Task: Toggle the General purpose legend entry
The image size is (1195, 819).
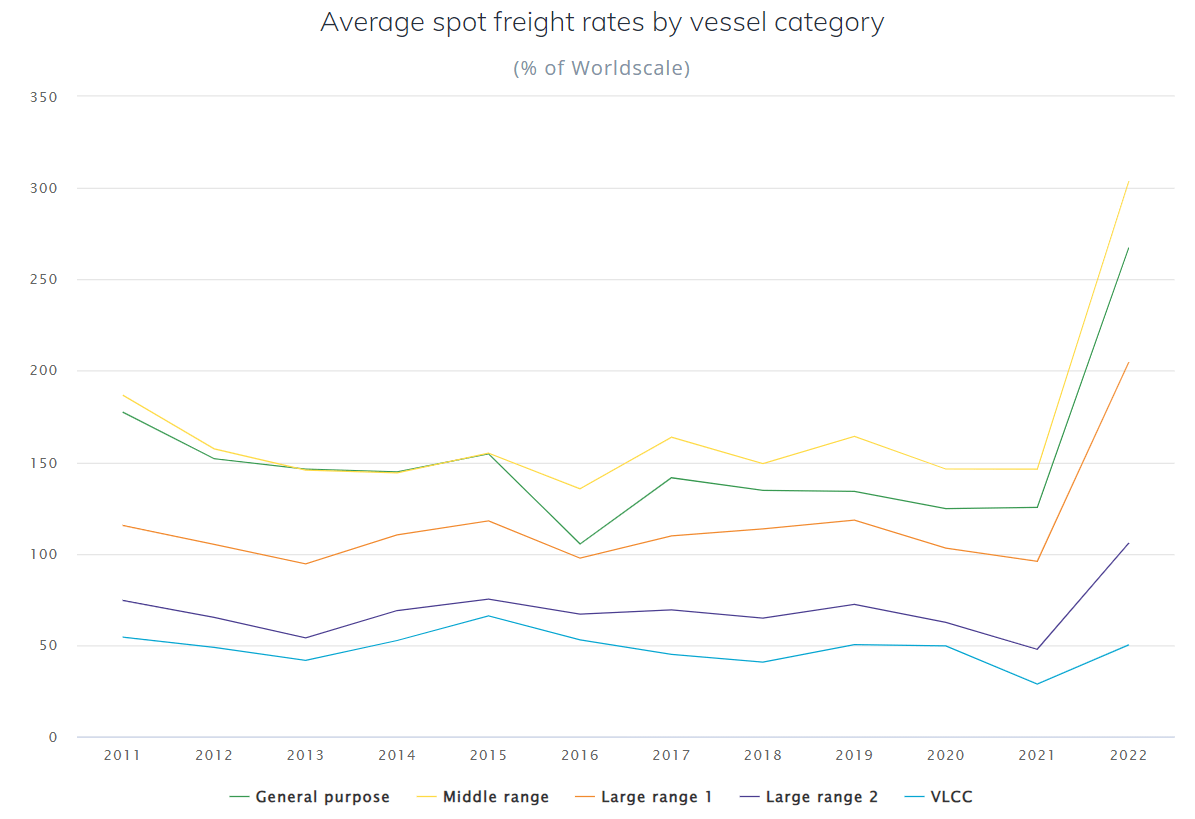Action: 322,797
